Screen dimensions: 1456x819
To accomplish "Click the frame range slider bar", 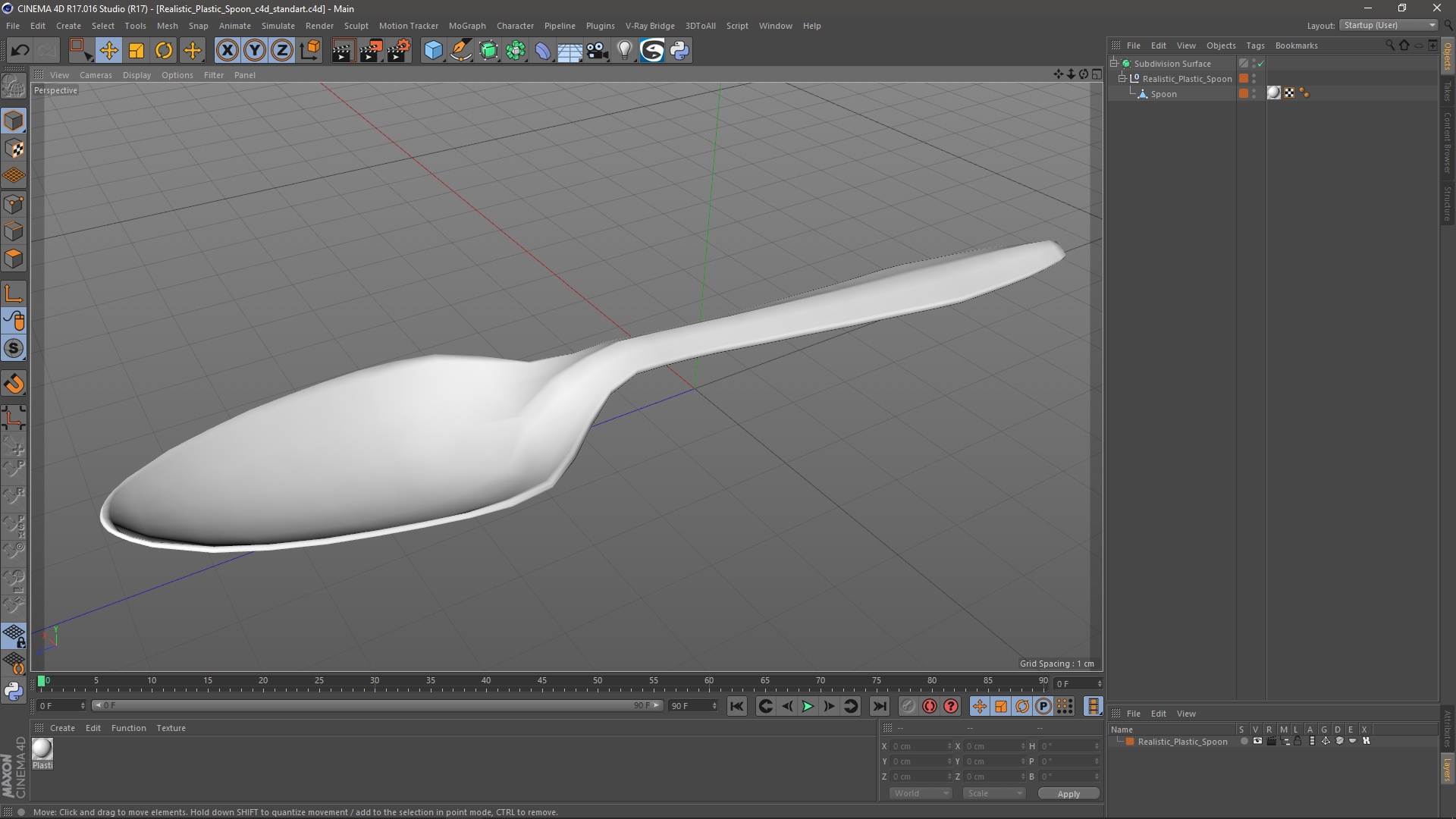I will (377, 706).
